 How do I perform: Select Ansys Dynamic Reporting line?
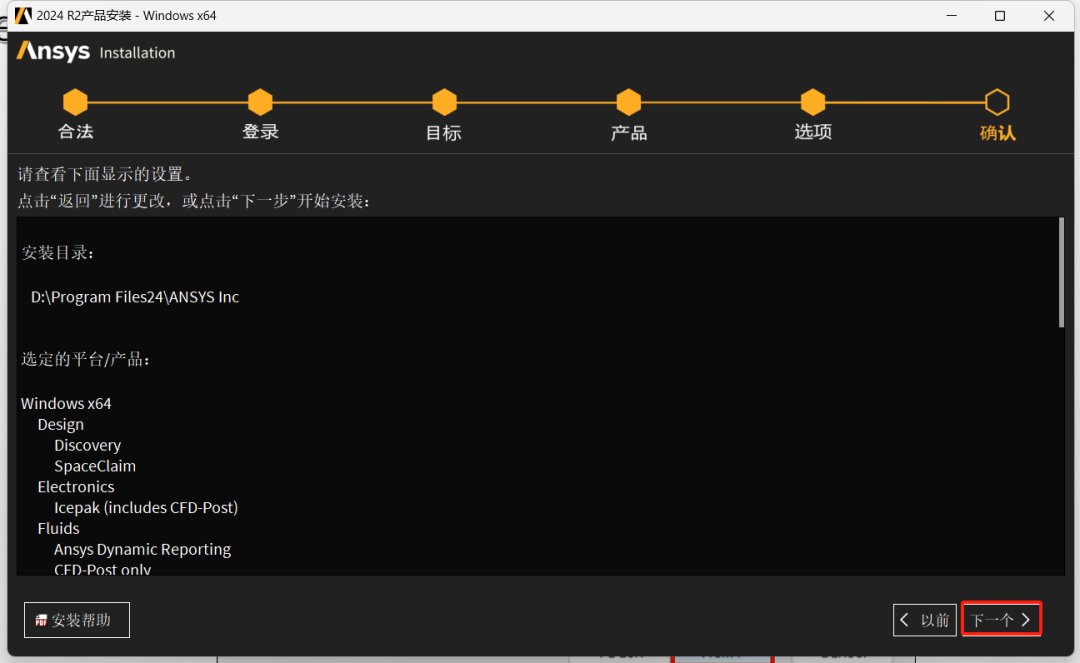click(143, 549)
